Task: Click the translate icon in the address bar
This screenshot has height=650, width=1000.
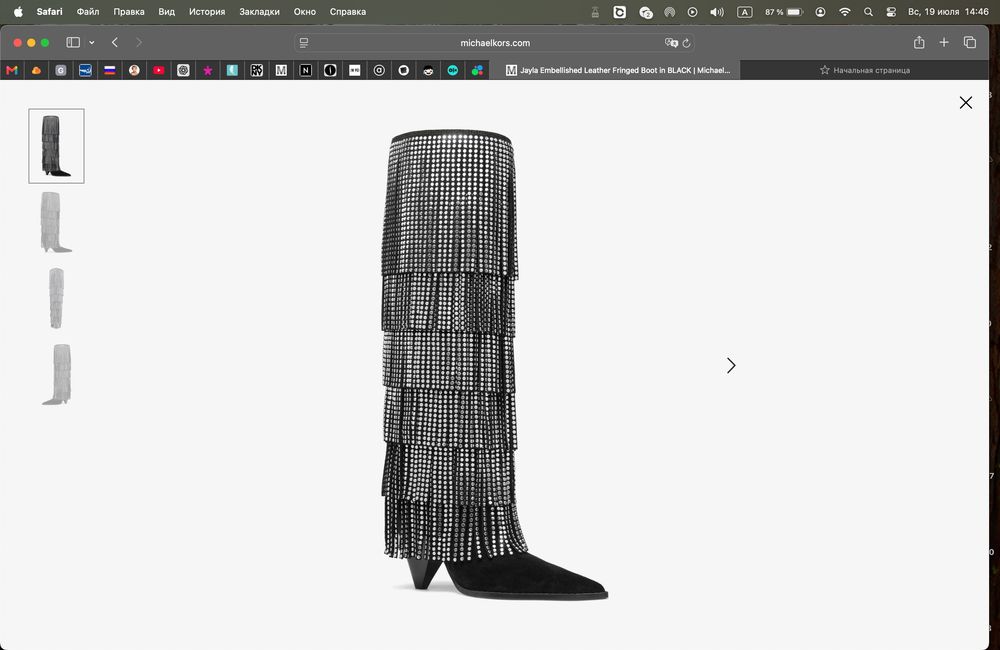Action: click(x=671, y=43)
